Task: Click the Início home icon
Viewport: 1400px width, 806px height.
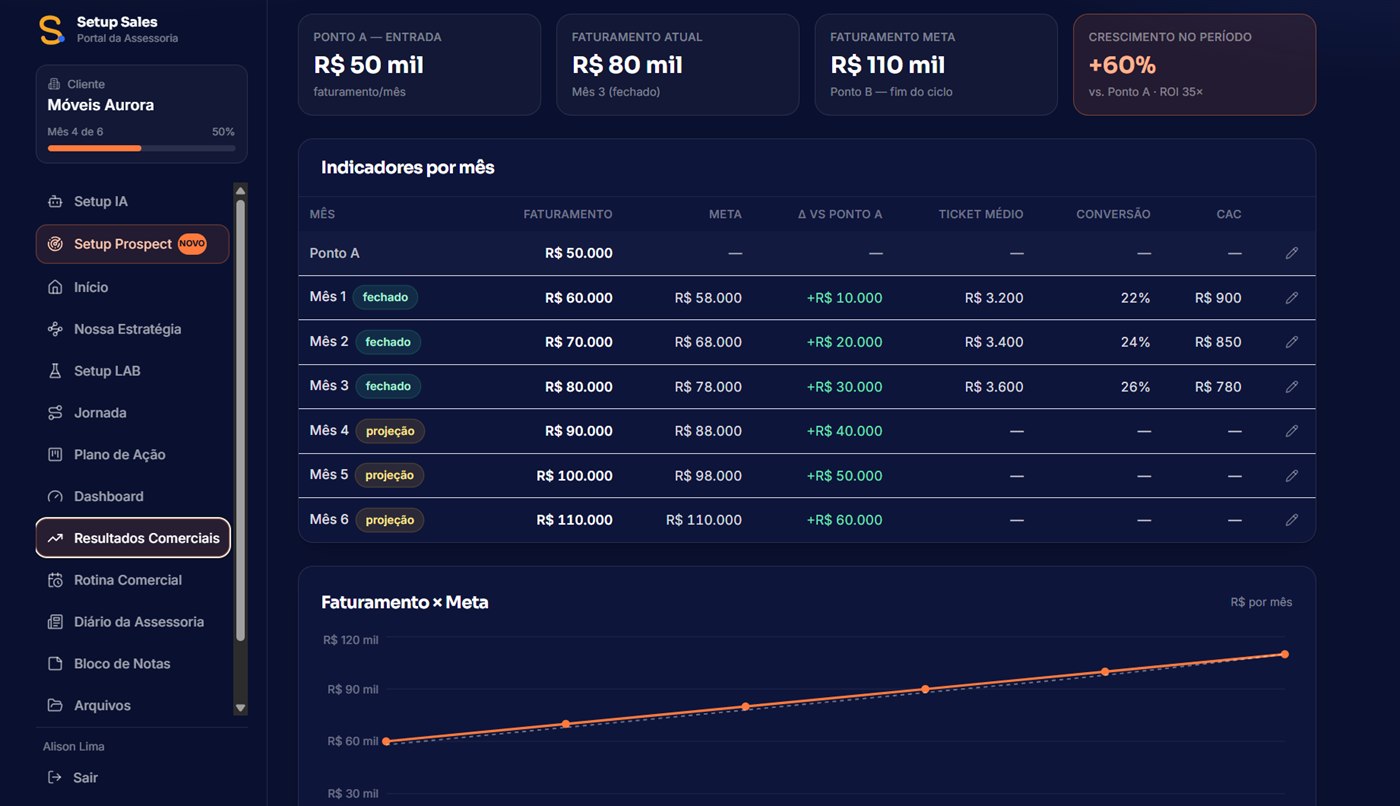Action: coord(55,287)
